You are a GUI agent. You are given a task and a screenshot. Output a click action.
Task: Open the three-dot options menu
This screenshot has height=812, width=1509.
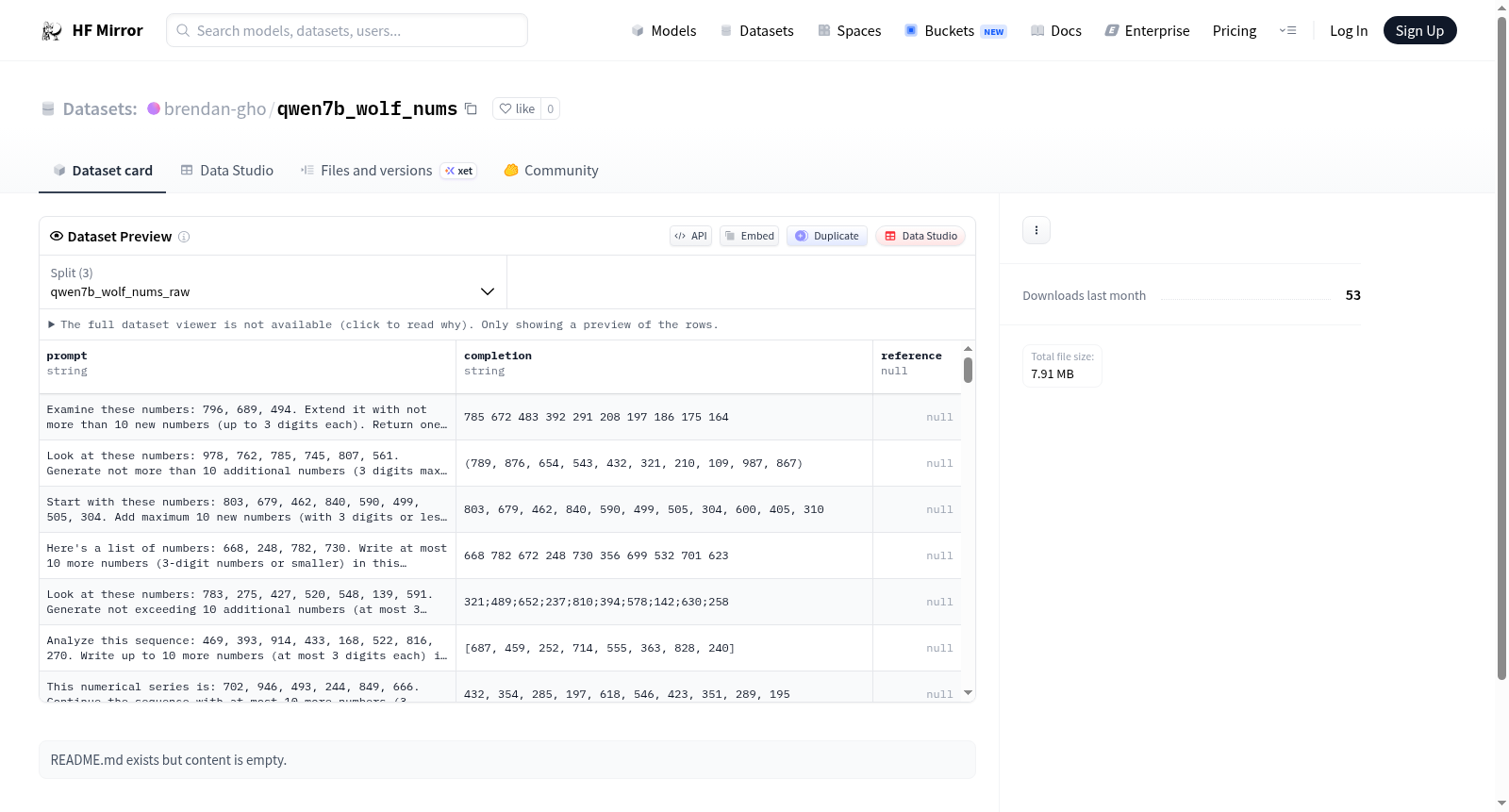pyautogui.click(x=1036, y=230)
